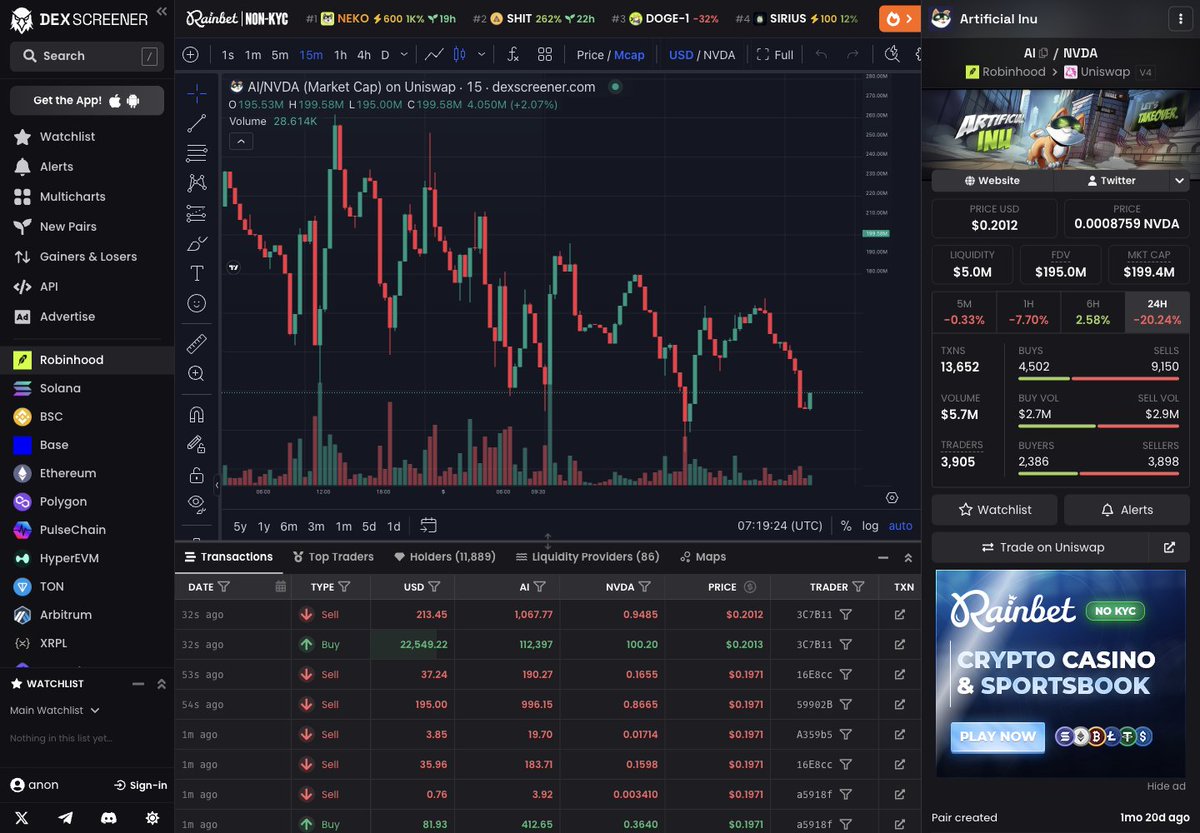
Task: Open chart settings gear at chart corner
Action: 892,497
